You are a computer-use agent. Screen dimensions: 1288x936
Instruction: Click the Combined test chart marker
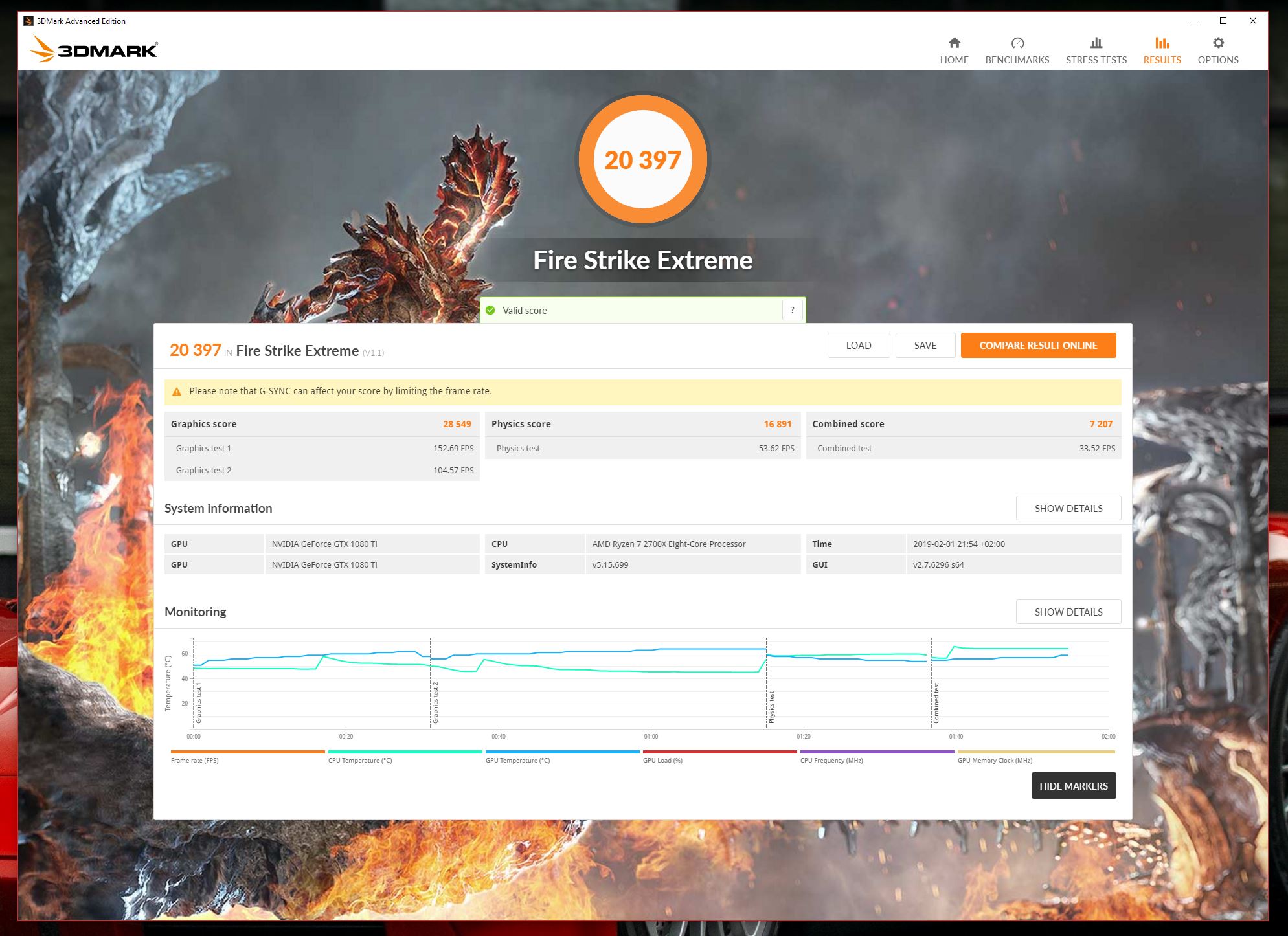[936, 704]
